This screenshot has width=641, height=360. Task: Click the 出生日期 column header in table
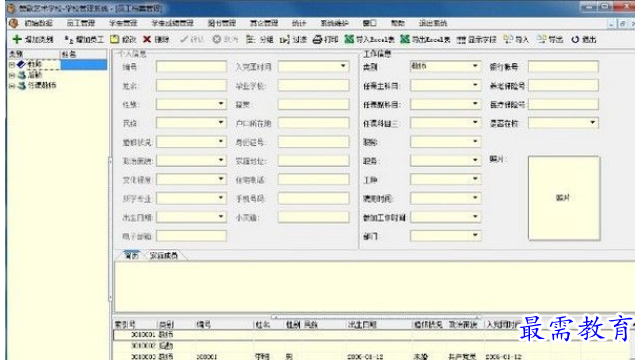[x=362, y=325]
